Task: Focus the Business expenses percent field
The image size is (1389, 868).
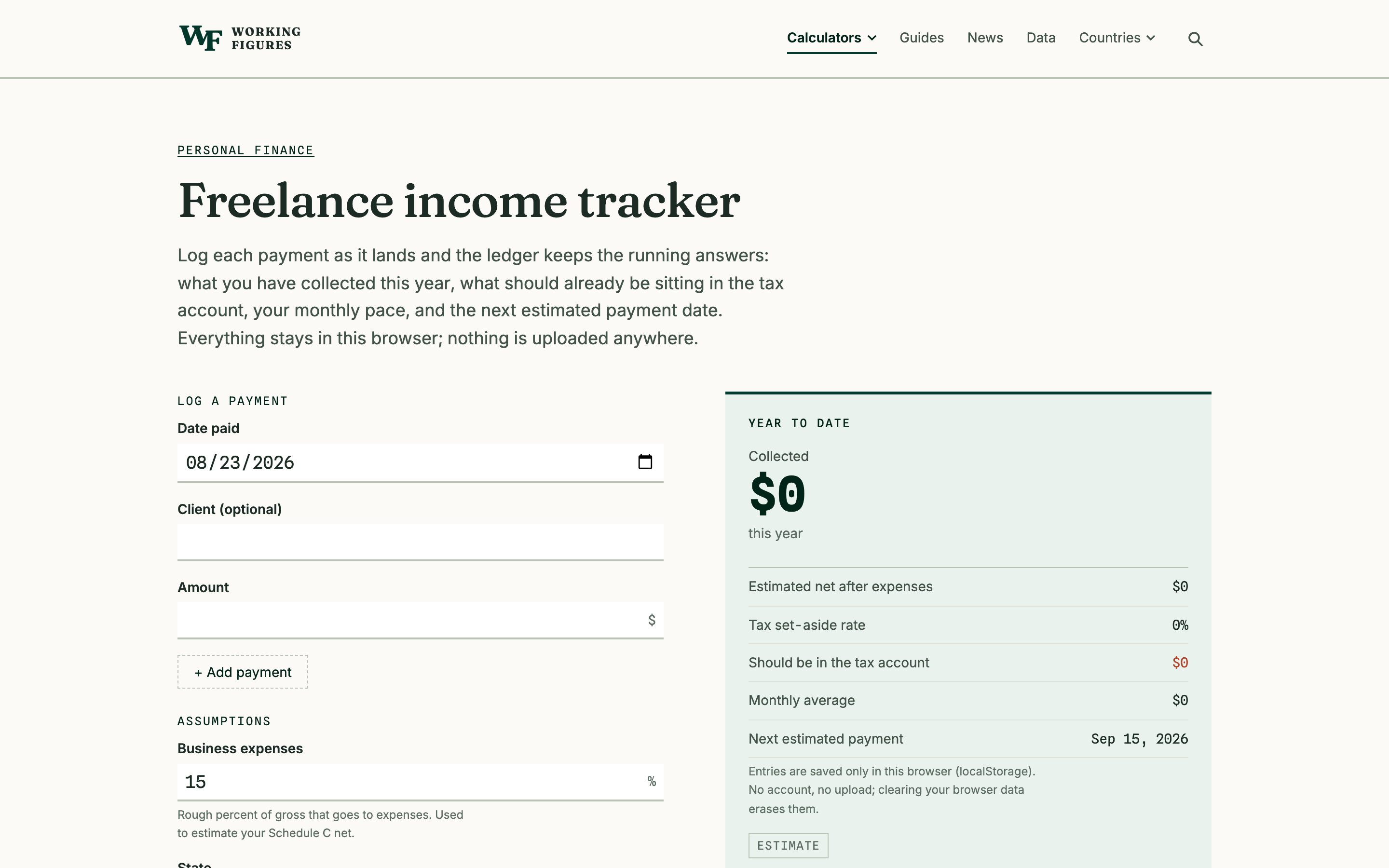Action: [x=420, y=782]
